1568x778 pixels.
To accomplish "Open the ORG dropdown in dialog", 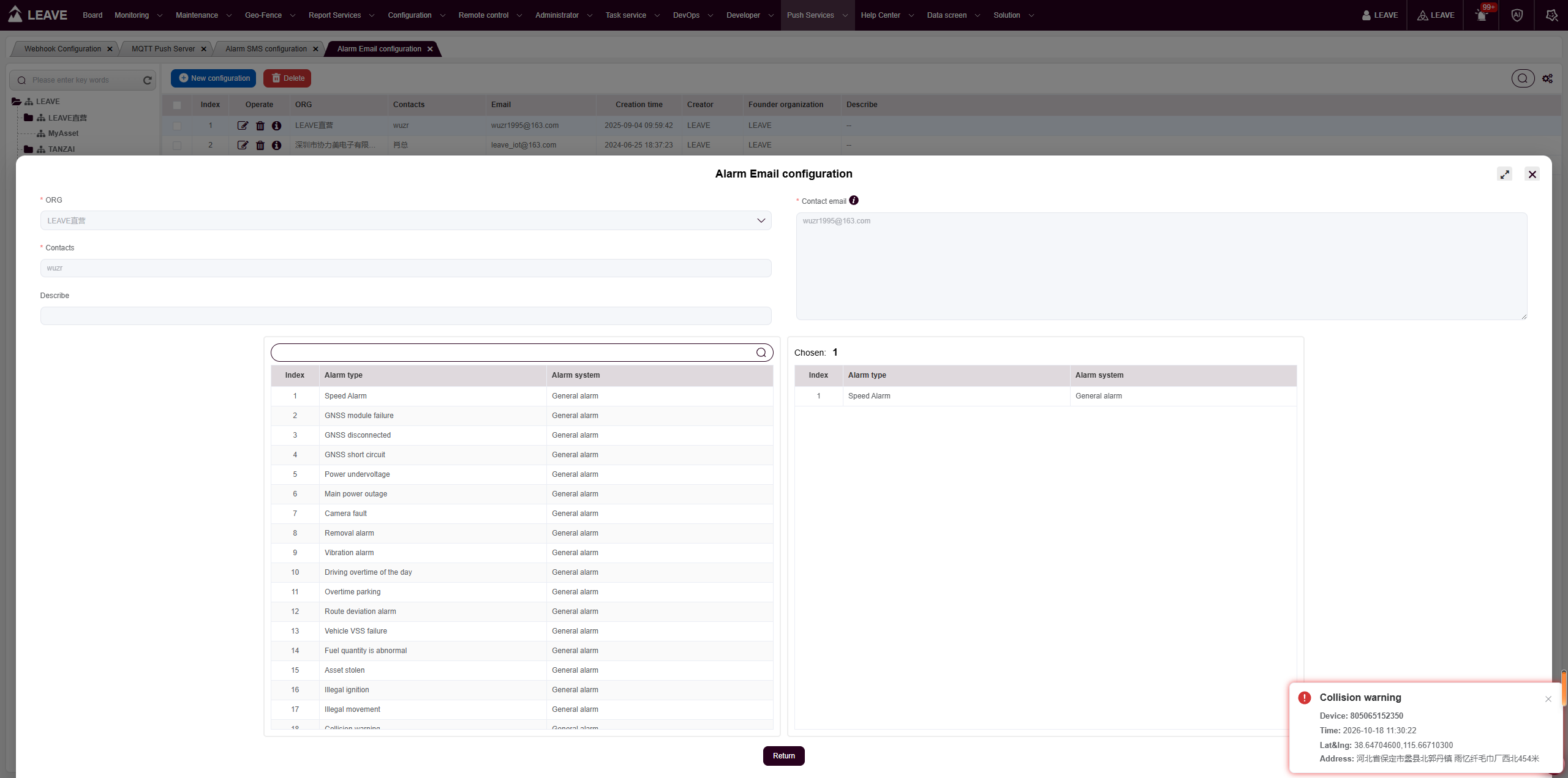I will (405, 220).
